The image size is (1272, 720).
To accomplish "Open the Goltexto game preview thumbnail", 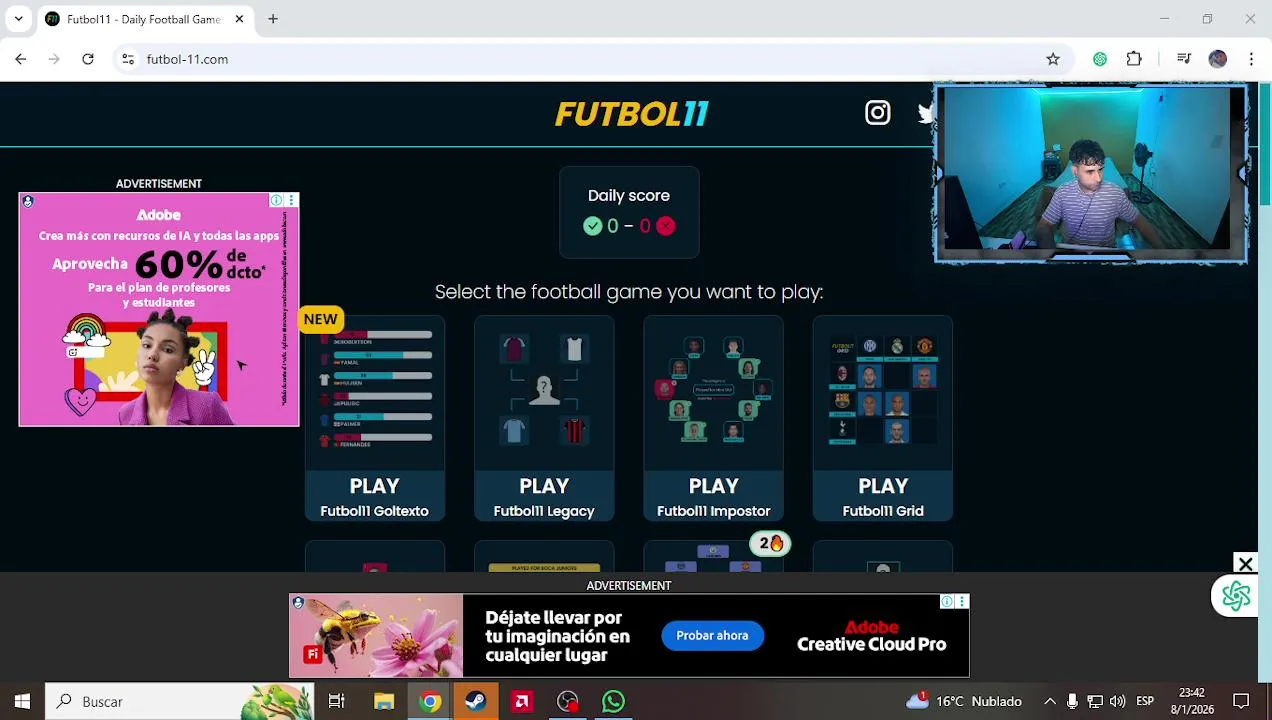I will (375, 391).
